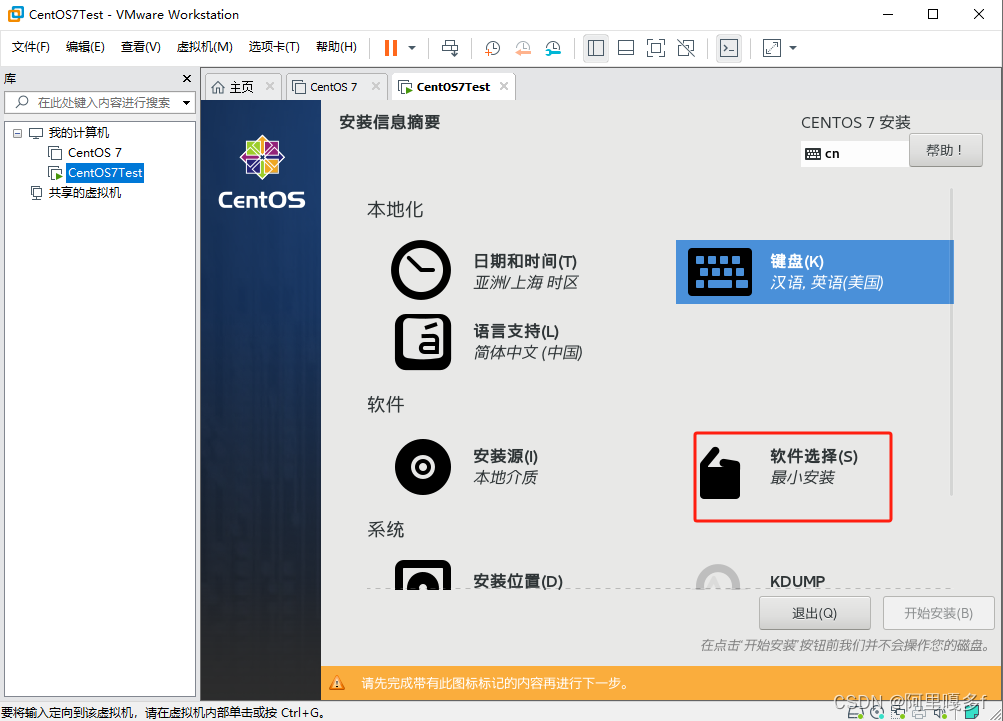Screen dimensions: 1003x721
Task: Open the library search filter dropdown
Action: point(186,101)
